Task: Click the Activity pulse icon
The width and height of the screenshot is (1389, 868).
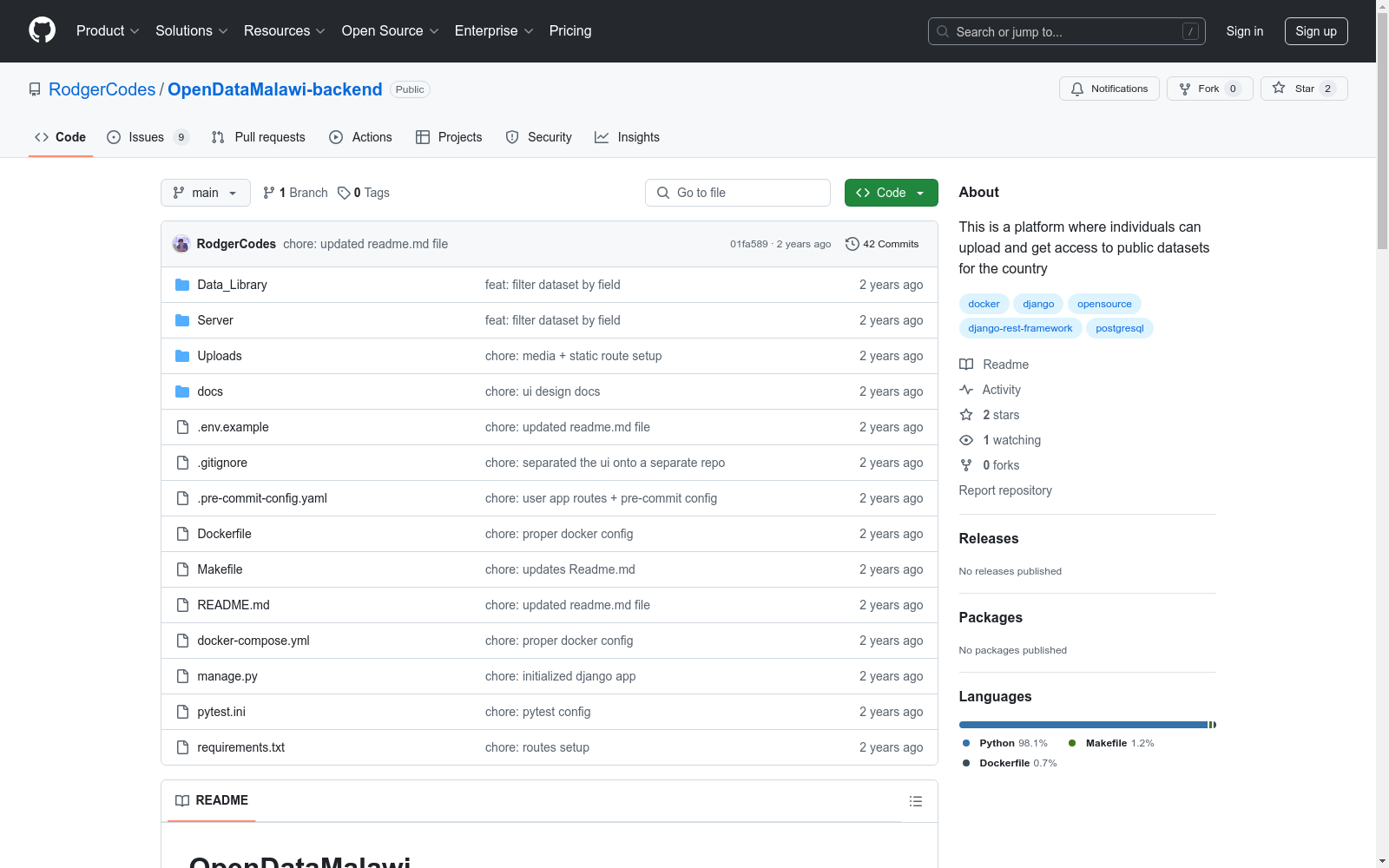Action: click(966, 390)
